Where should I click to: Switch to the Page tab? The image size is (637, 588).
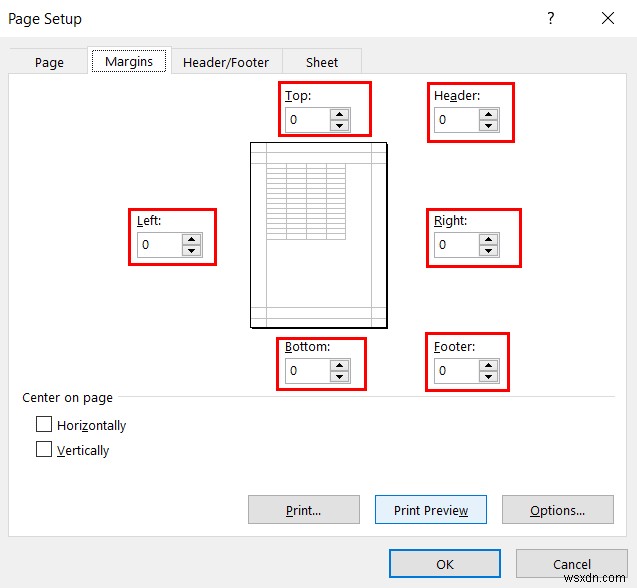click(49, 62)
